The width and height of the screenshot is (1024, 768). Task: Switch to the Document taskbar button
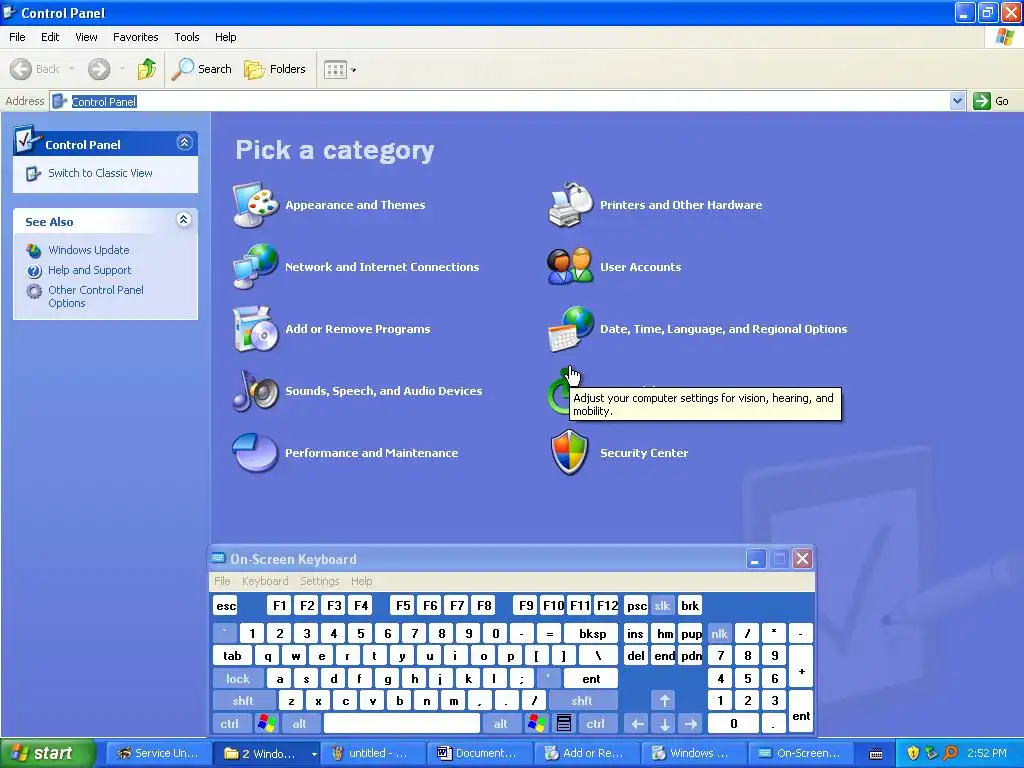click(478, 753)
